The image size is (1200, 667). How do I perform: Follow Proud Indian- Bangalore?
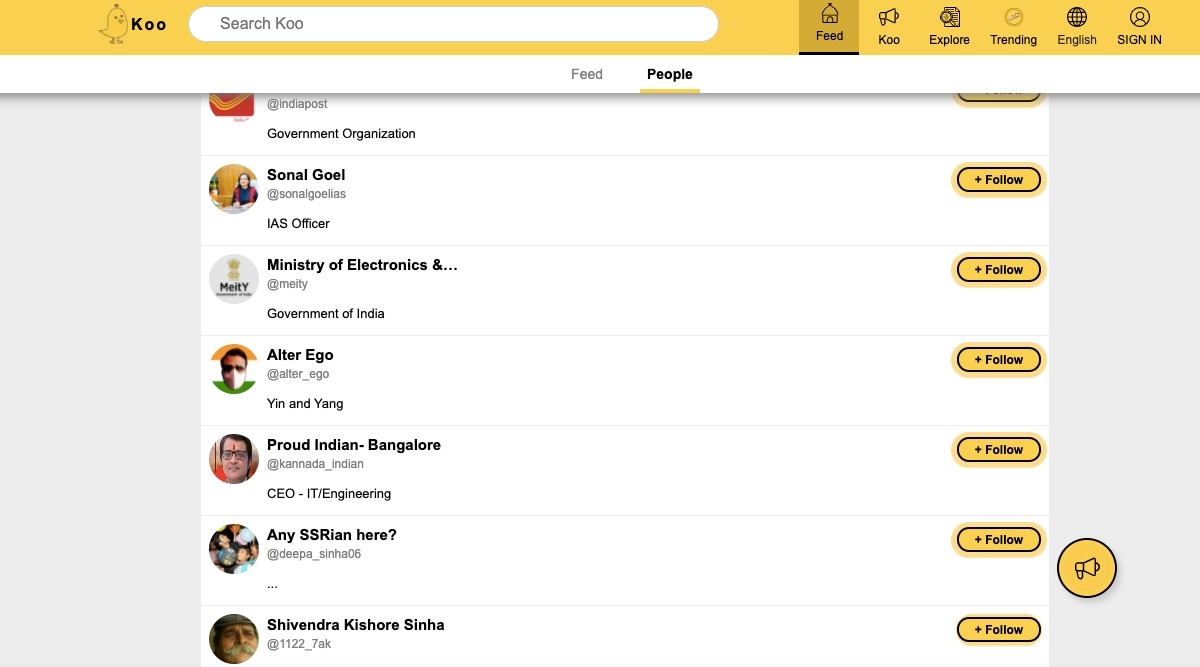[998, 449]
